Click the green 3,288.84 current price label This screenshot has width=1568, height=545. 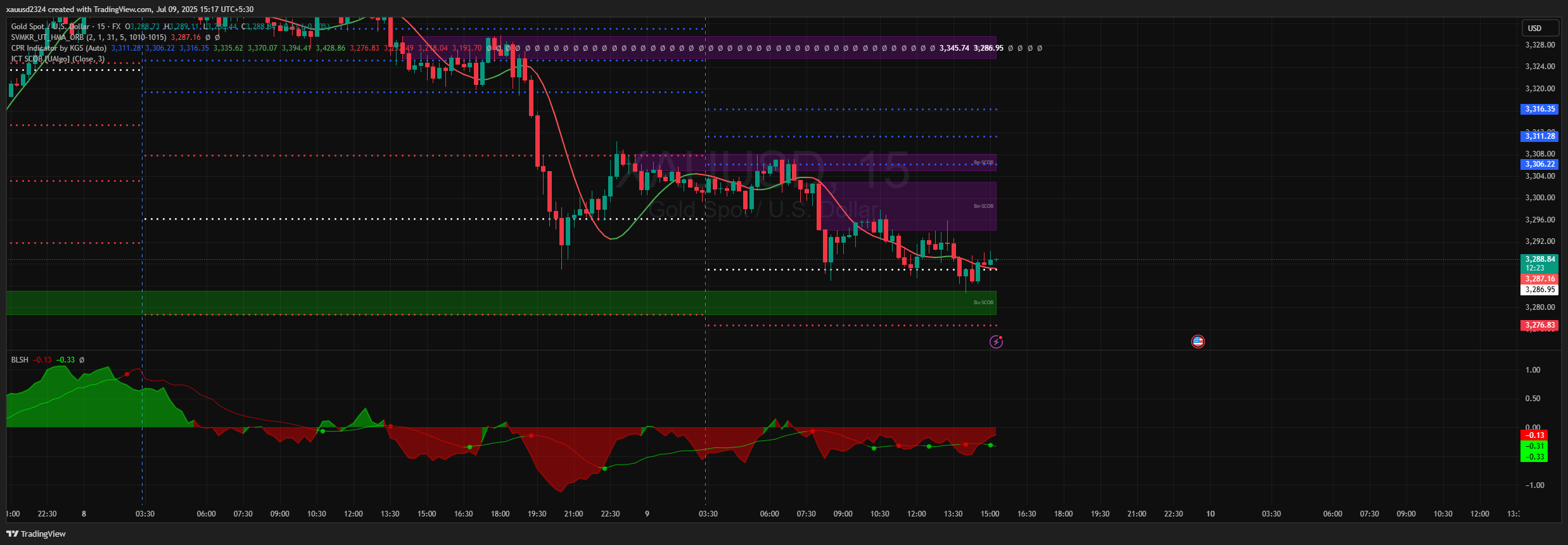click(x=1539, y=259)
